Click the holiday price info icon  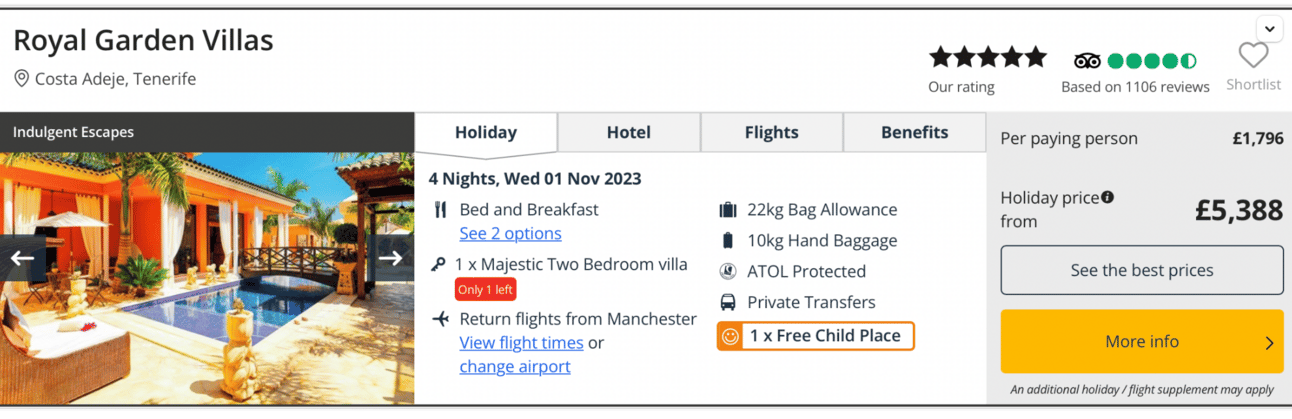coord(1107,197)
